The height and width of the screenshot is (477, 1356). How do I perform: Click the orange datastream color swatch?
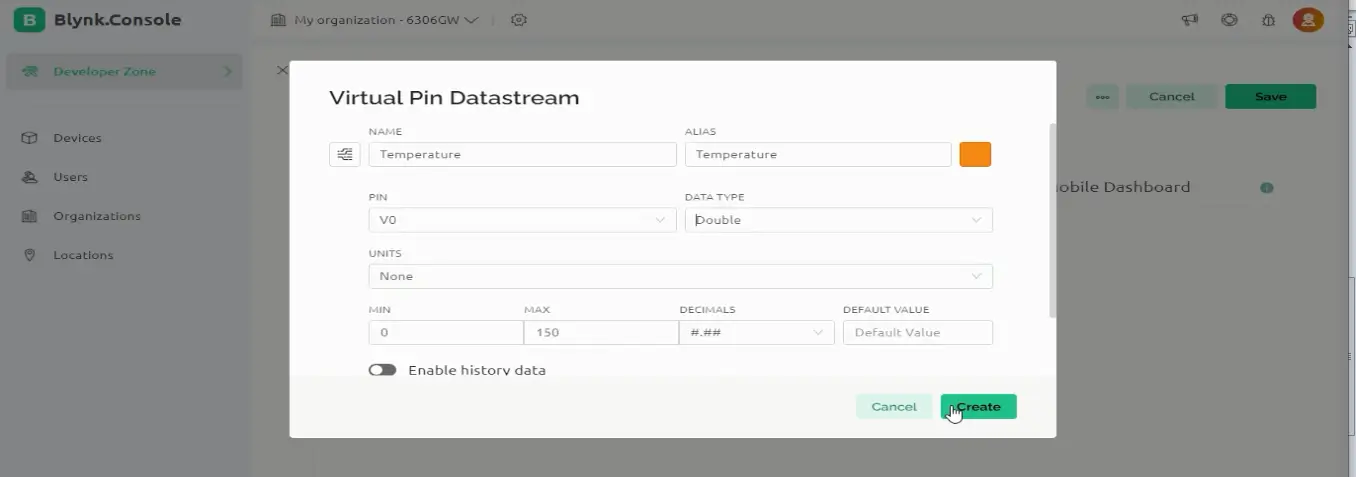tap(975, 154)
